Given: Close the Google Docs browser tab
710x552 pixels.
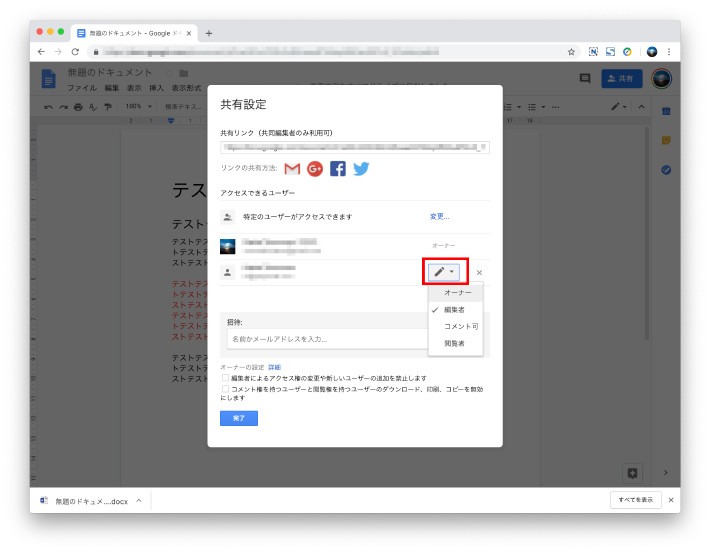Looking at the screenshot, I should (189, 33).
